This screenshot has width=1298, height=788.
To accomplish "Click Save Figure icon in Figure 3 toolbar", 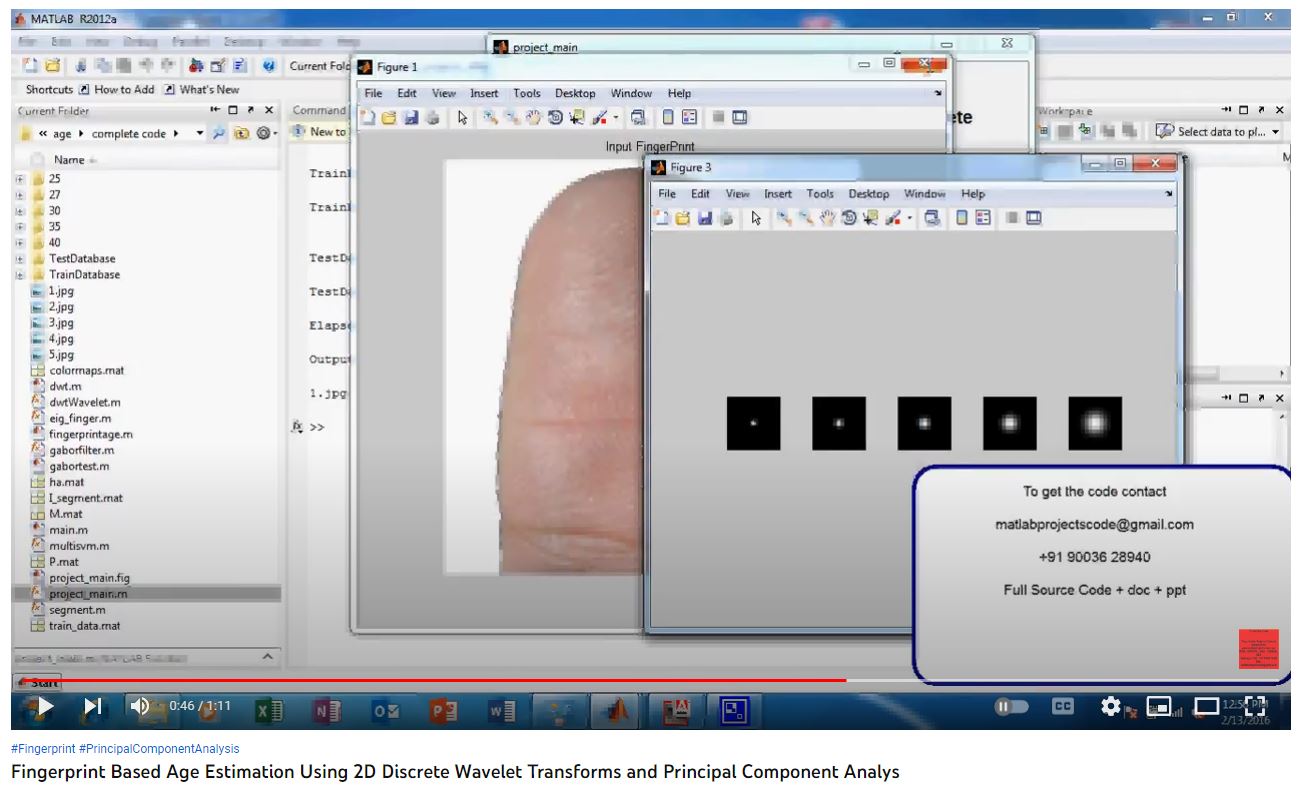I will click(x=705, y=218).
